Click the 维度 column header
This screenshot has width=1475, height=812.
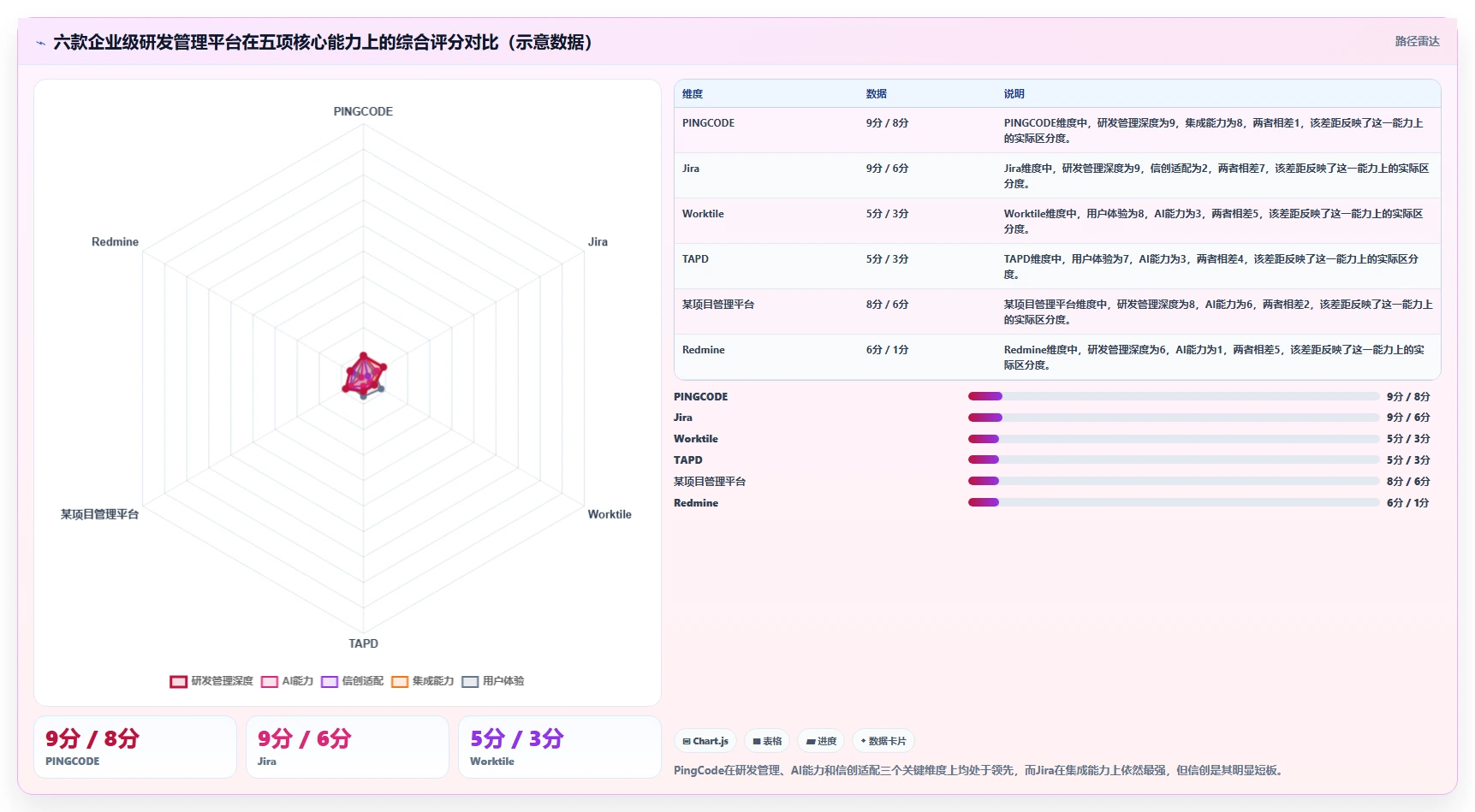693,94
